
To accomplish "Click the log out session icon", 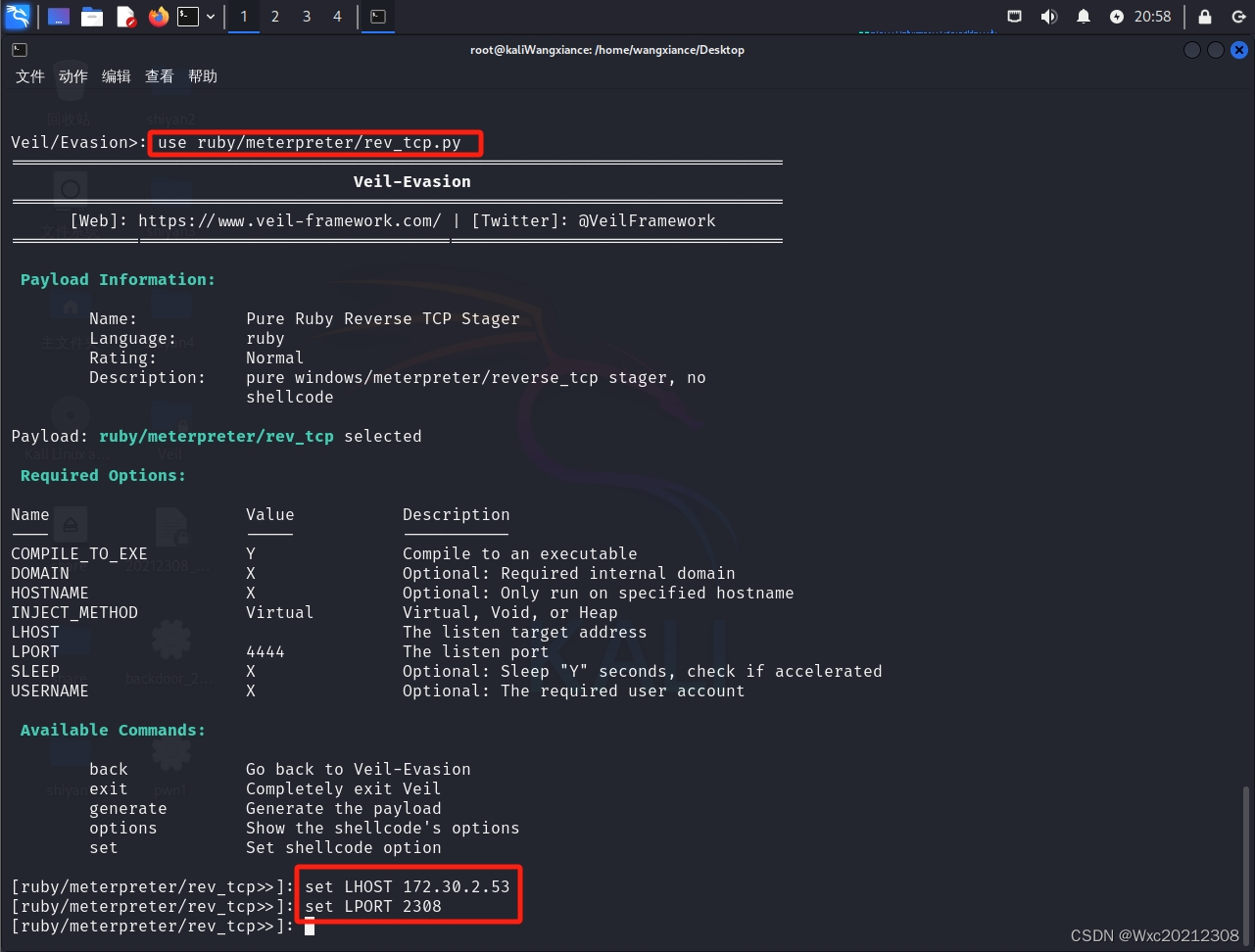I will tap(1238, 17).
